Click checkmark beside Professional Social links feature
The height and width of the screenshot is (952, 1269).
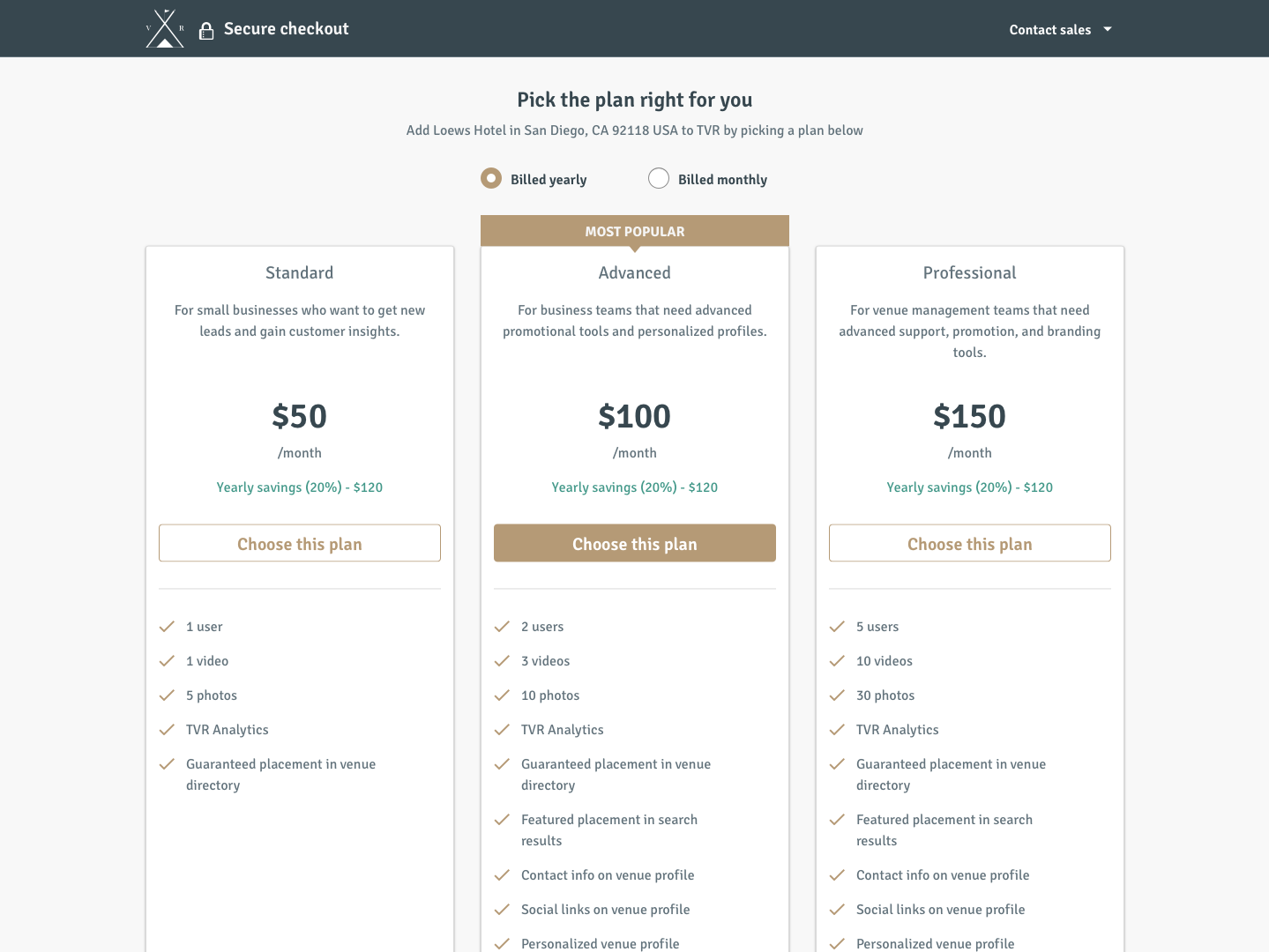(837, 910)
